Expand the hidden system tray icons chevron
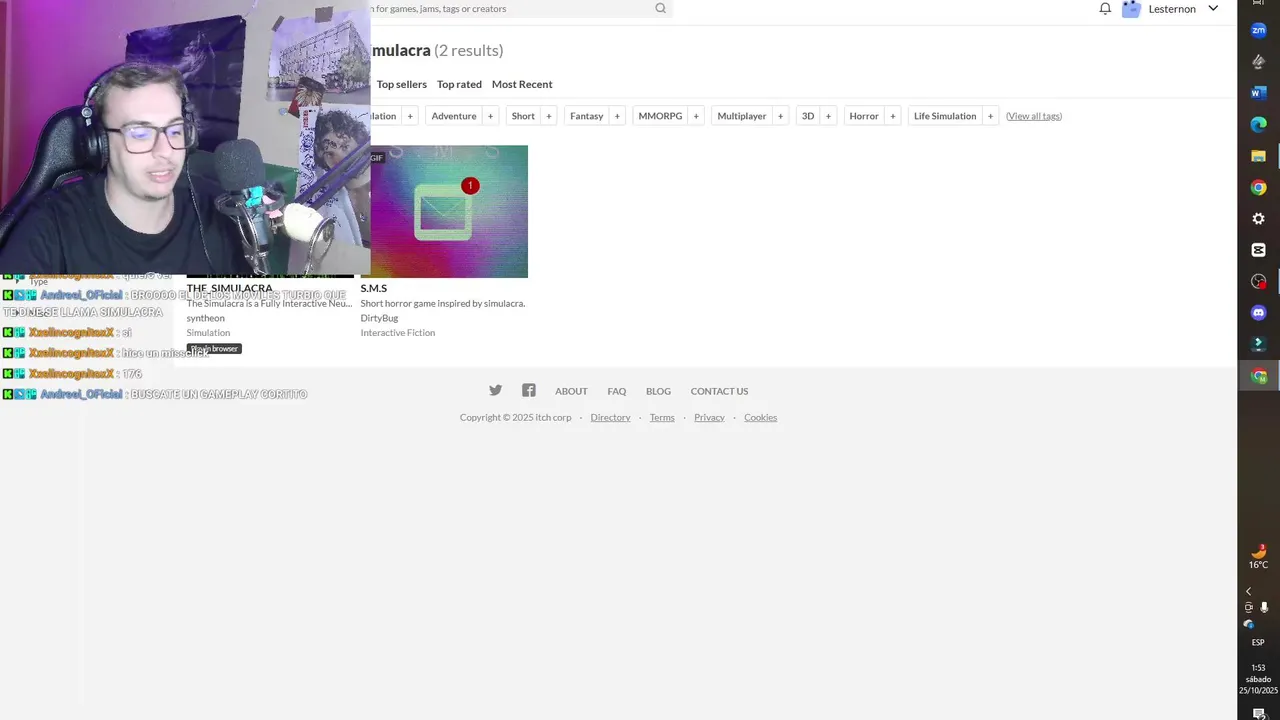 [x=1248, y=592]
